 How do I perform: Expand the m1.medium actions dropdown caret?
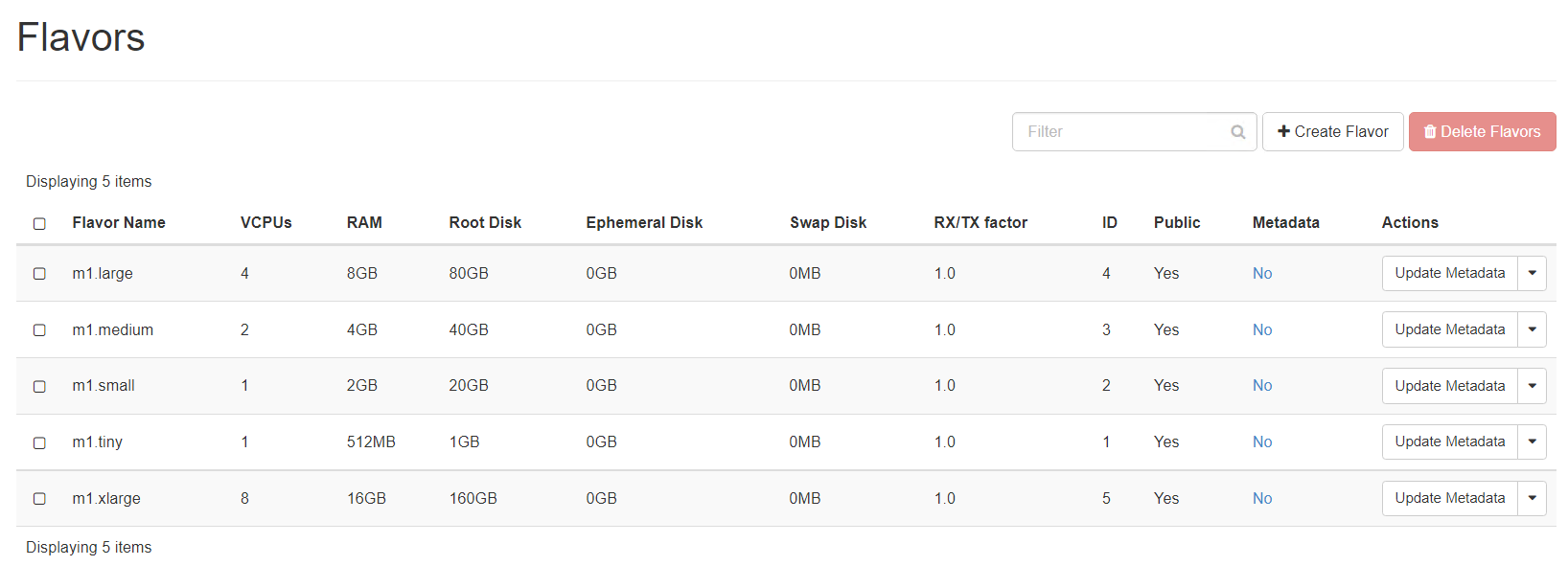tap(1532, 329)
